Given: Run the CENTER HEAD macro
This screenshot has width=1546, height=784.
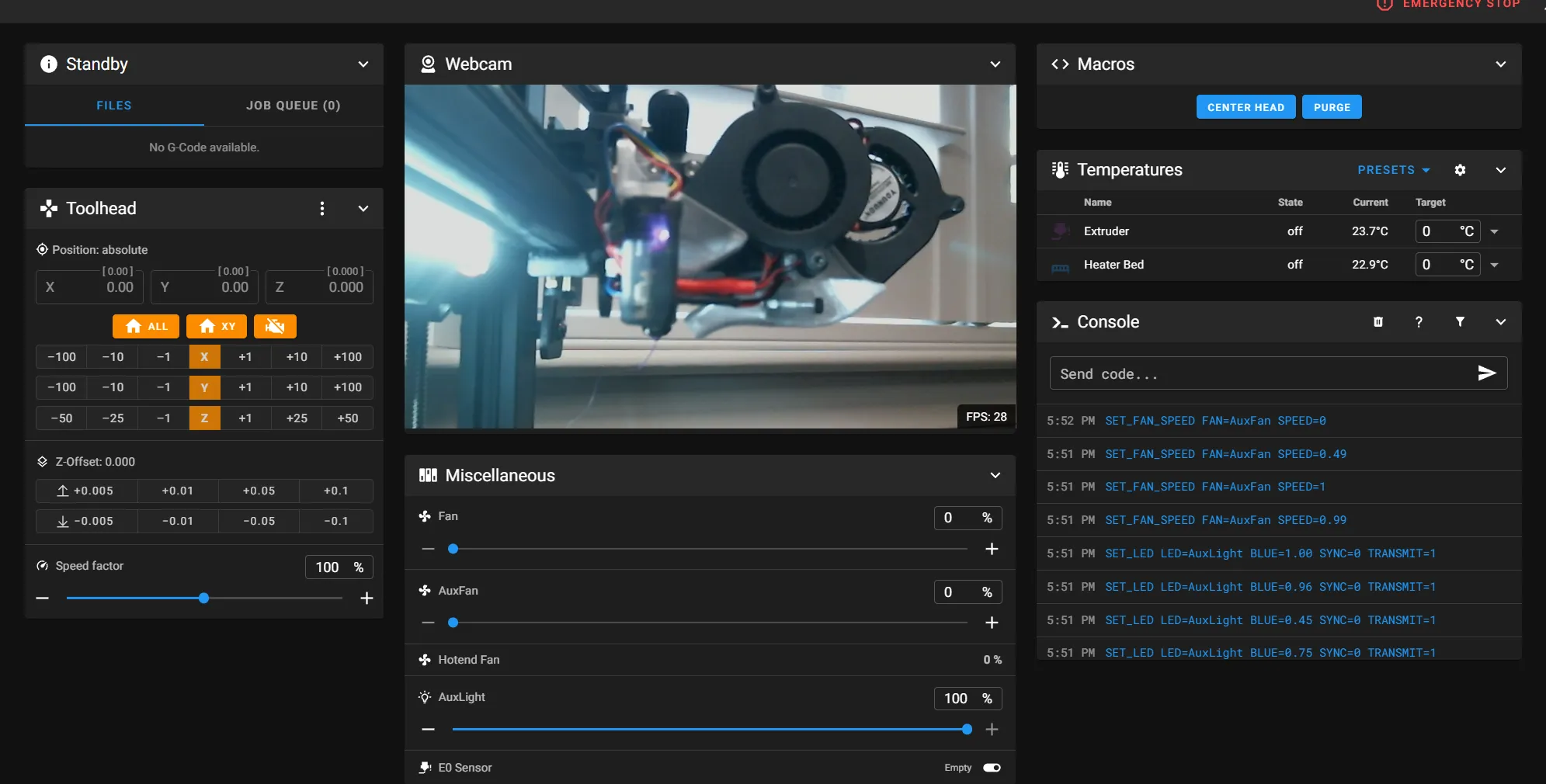Looking at the screenshot, I should 1245,107.
